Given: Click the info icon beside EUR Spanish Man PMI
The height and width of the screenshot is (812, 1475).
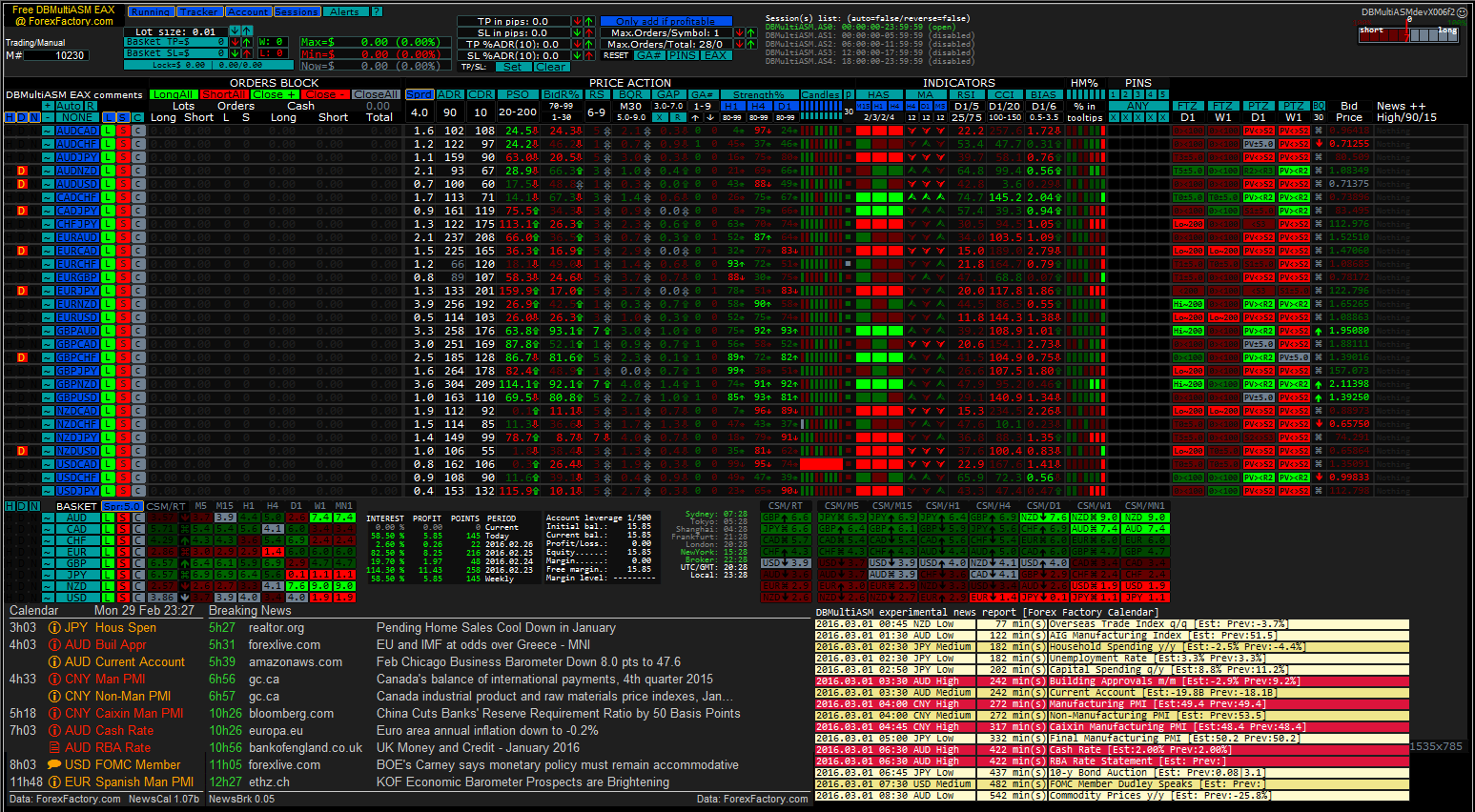Looking at the screenshot, I should coord(54,782).
